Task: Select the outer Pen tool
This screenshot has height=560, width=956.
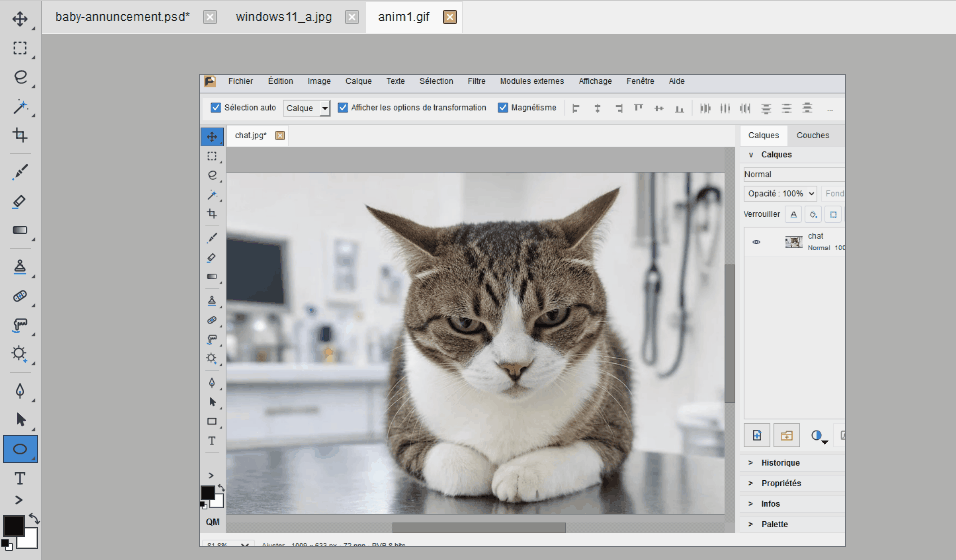Action: point(20,391)
